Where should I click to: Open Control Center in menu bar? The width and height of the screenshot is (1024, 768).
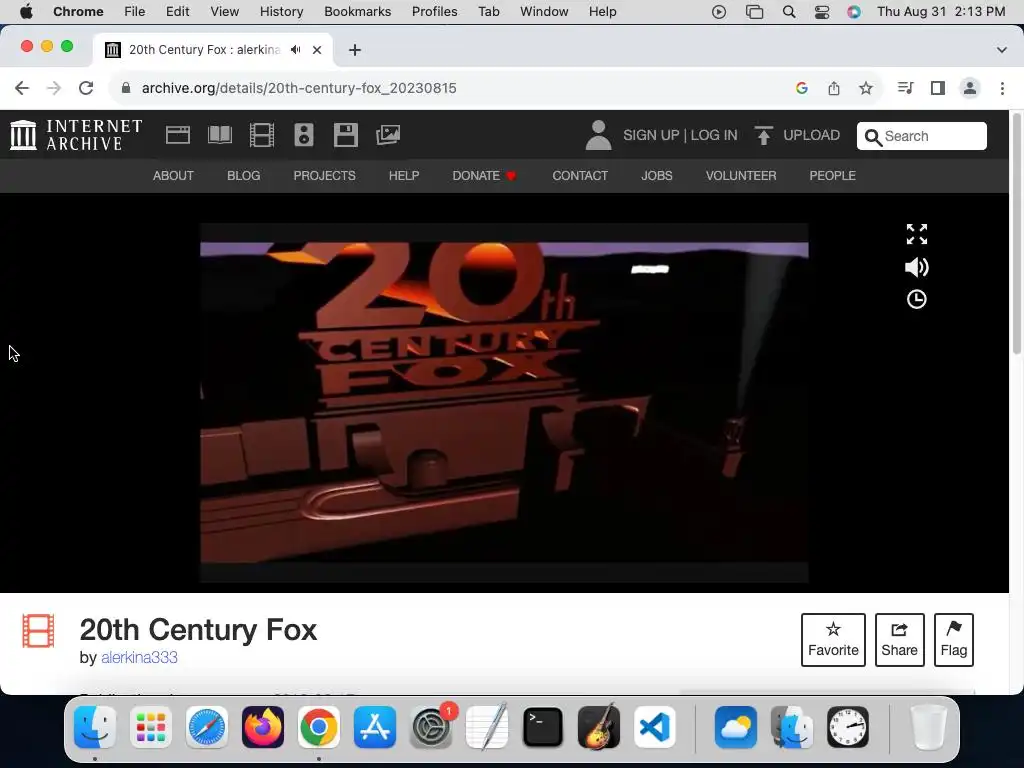pyautogui.click(x=822, y=12)
